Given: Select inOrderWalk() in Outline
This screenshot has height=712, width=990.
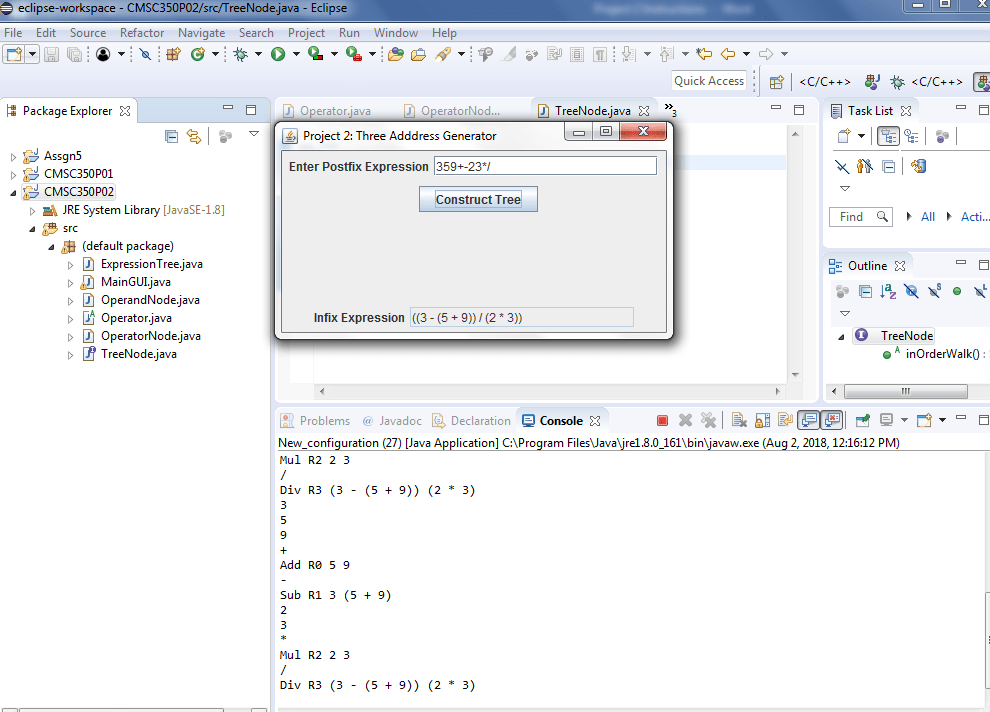Looking at the screenshot, I should click(x=943, y=354).
